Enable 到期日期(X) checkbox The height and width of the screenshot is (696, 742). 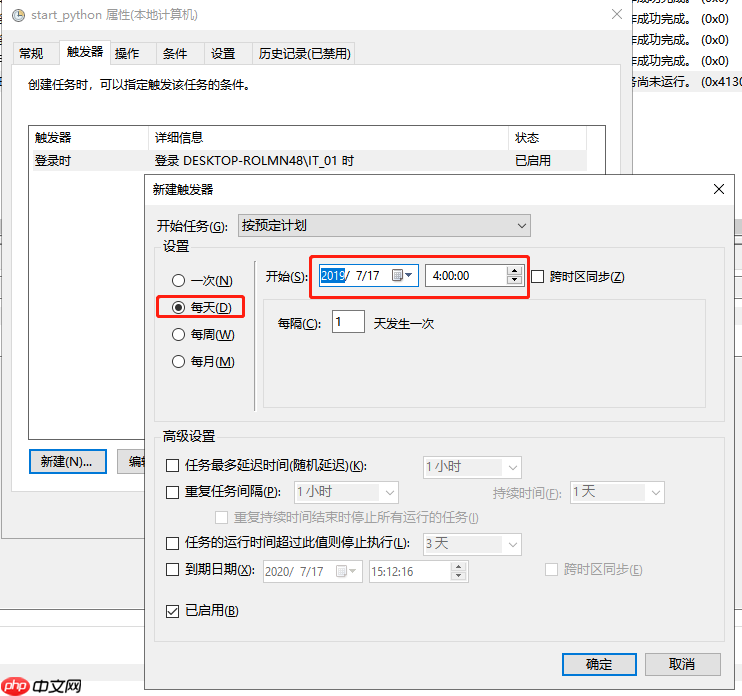pos(172,569)
